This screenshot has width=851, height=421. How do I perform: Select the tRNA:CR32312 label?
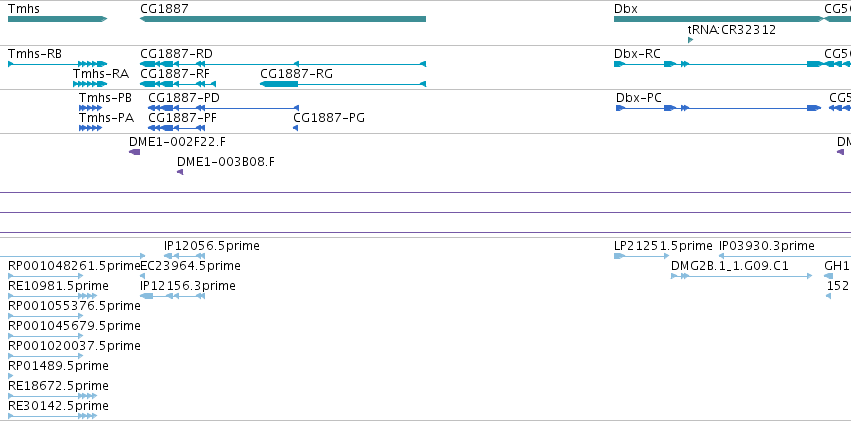coord(731,29)
